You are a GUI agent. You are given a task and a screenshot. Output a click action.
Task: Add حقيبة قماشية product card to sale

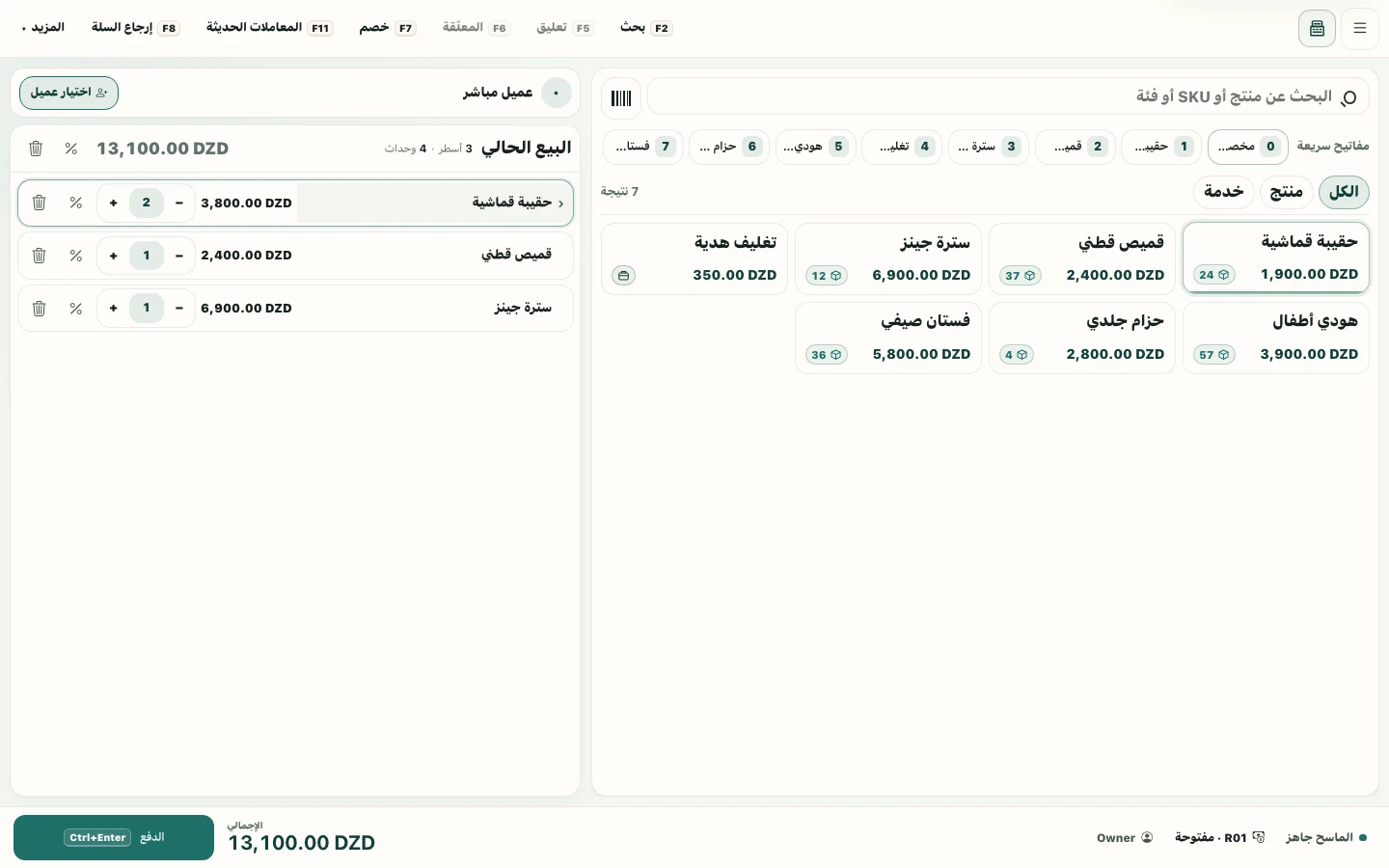pyautogui.click(x=1276, y=258)
